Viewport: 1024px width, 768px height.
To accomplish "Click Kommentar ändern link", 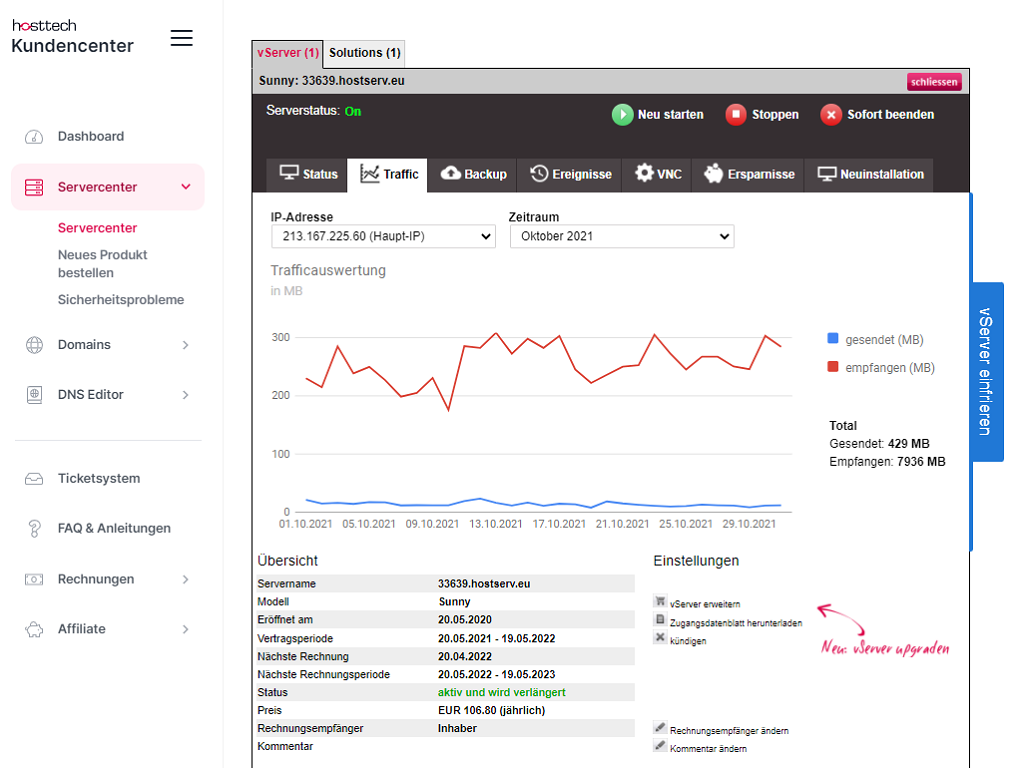I will (708, 748).
